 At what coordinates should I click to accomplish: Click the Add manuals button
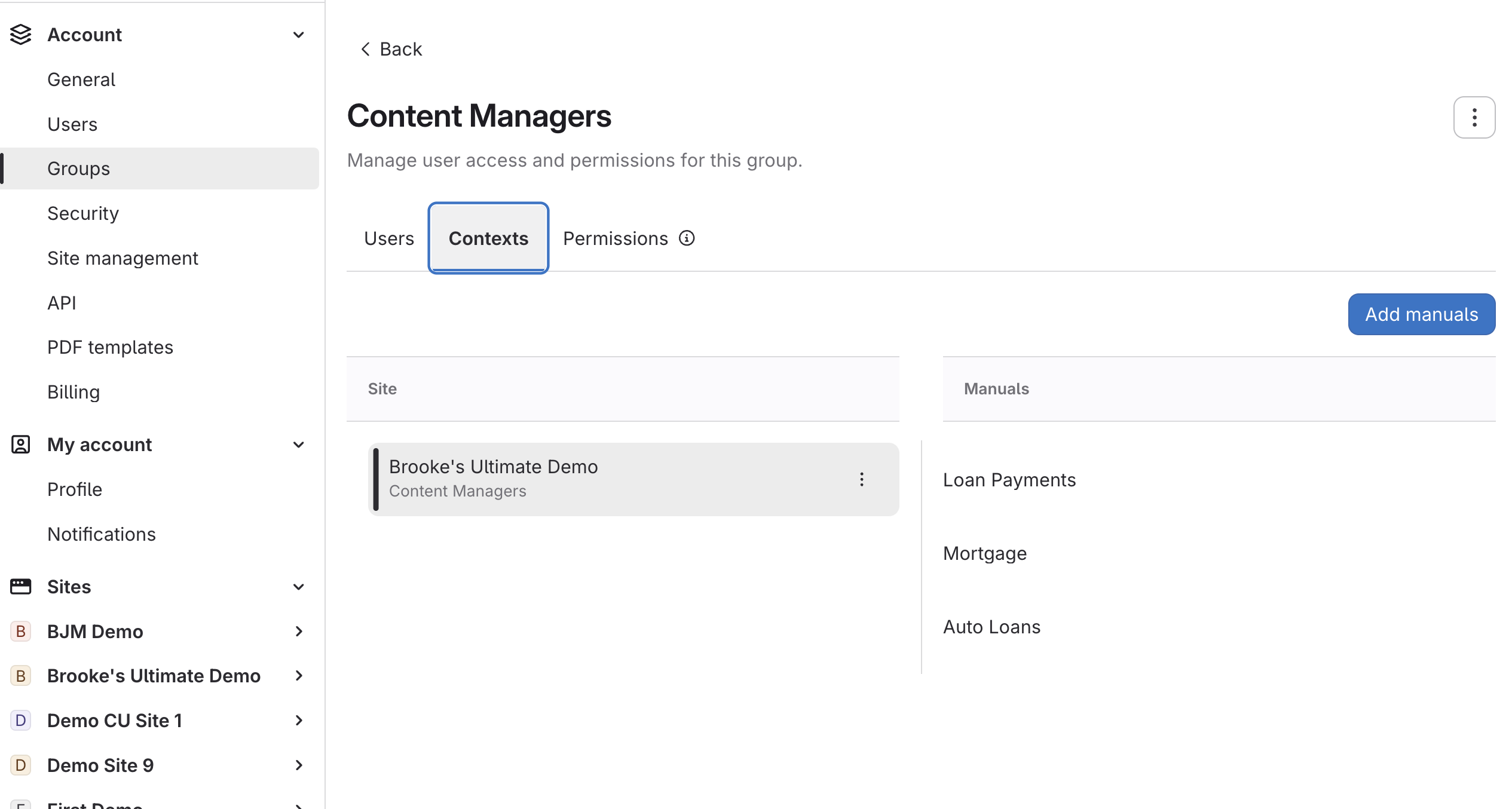pos(1421,314)
